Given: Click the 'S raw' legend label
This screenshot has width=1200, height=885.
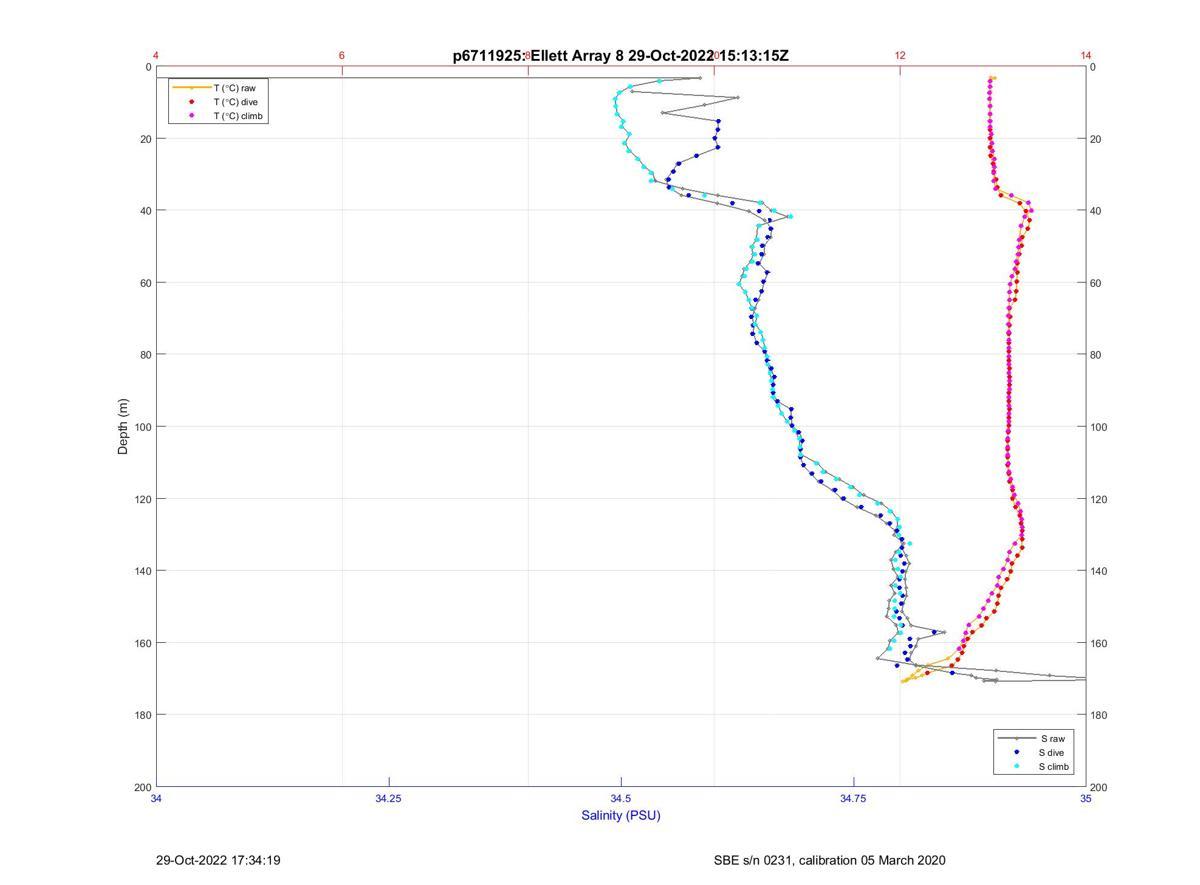Looking at the screenshot, I should [1051, 738].
